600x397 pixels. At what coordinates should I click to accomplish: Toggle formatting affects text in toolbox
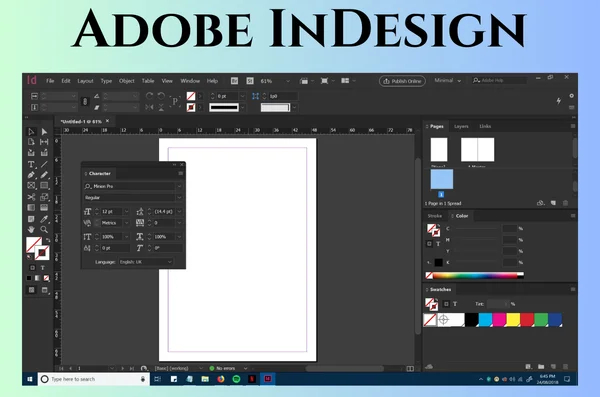pos(42,268)
